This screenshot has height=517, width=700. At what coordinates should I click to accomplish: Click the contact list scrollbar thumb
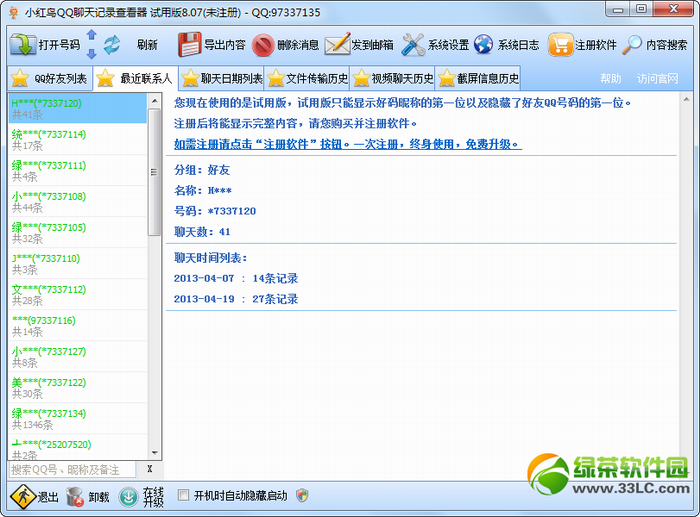154,172
